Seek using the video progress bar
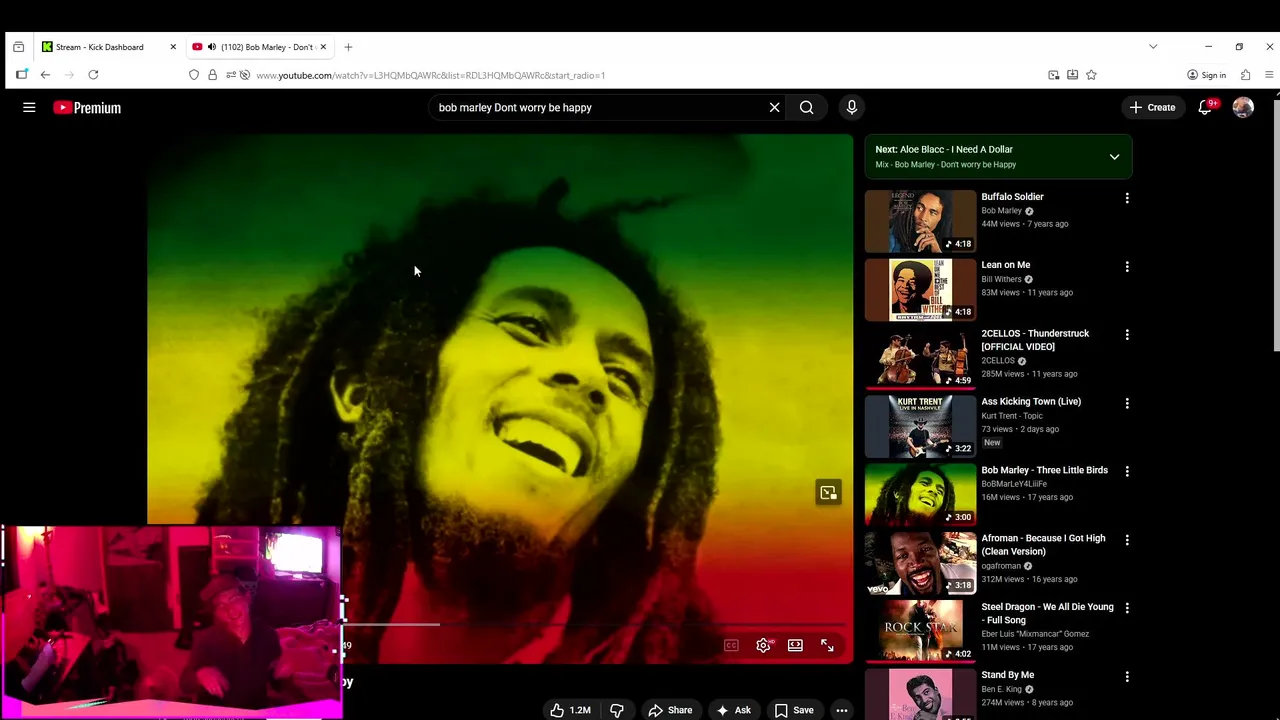 pyautogui.click(x=595, y=624)
